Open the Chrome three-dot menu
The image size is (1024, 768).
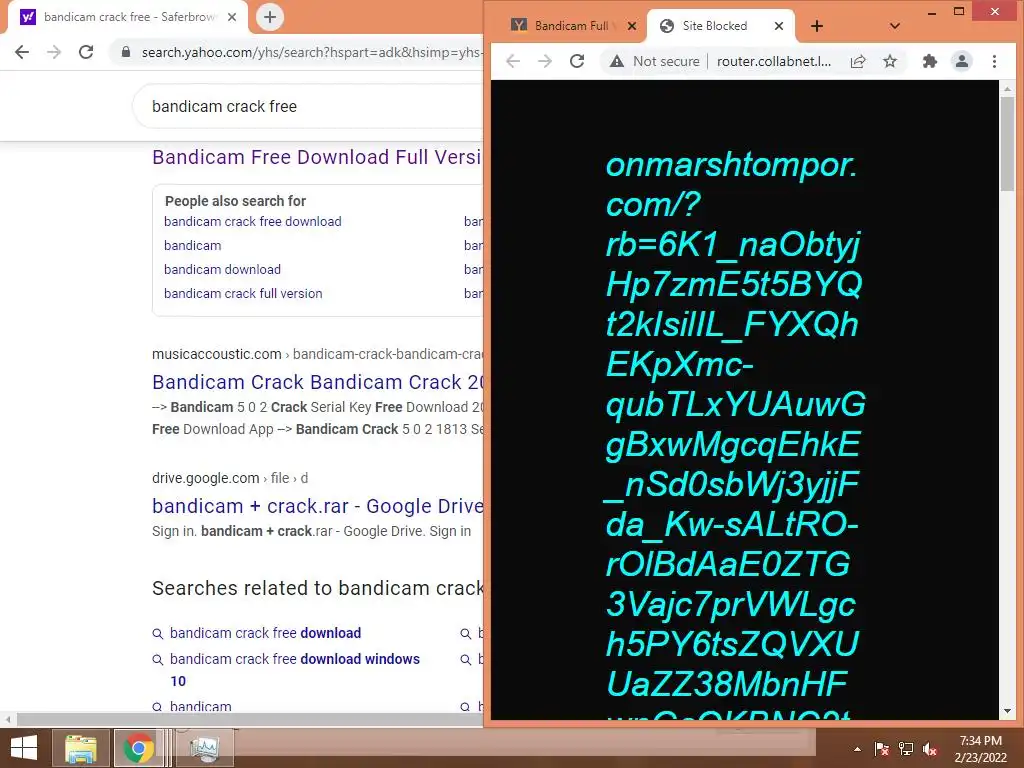(994, 61)
